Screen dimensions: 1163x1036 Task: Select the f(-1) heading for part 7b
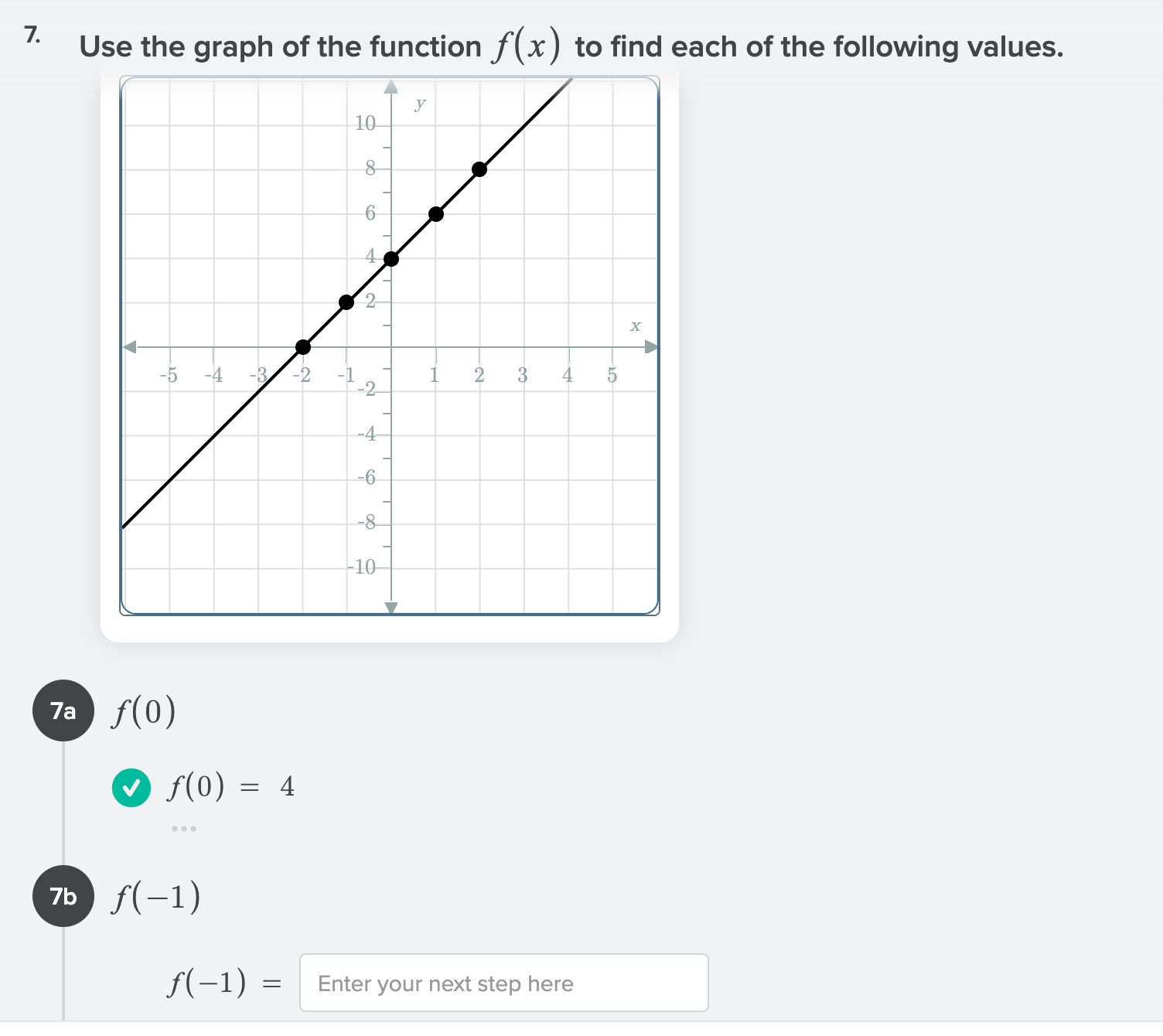pos(155,897)
